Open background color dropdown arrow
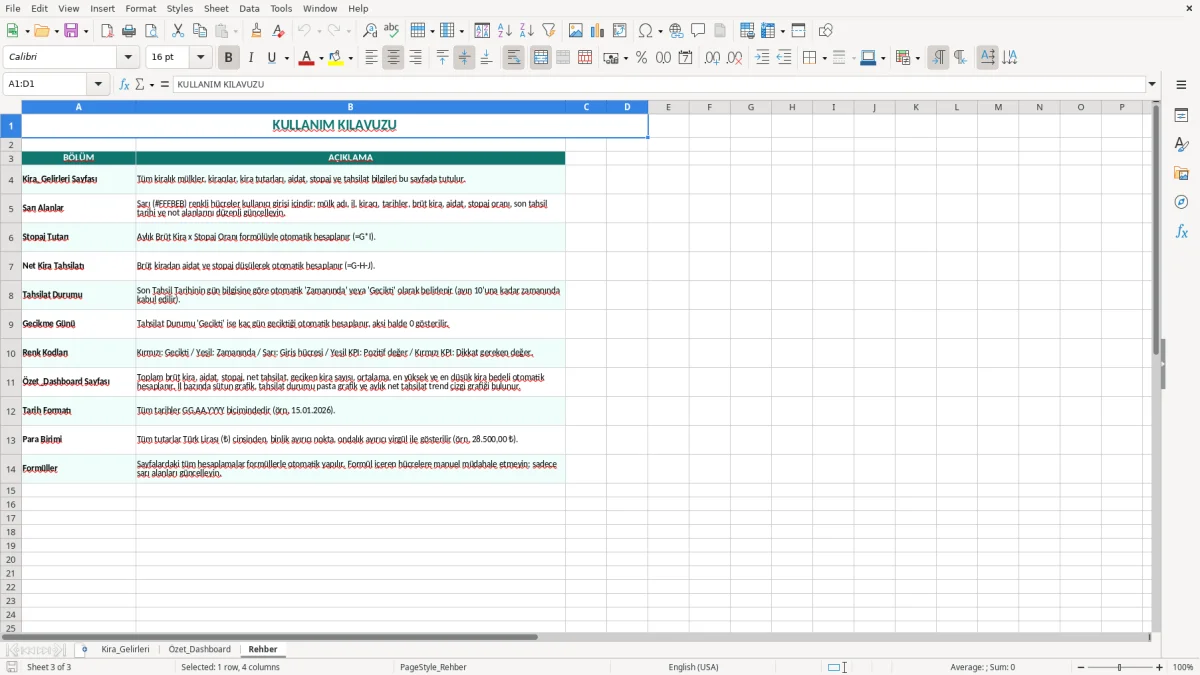1200x675 pixels. pos(351,58)
